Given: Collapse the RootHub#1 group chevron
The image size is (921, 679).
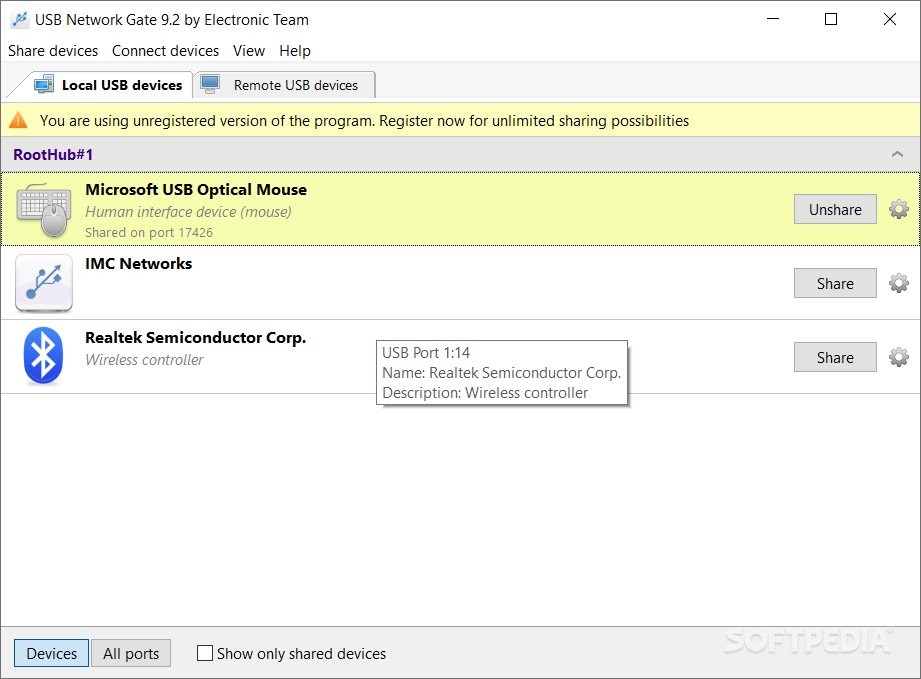Looking at the screenshot, I should point(897,154).
